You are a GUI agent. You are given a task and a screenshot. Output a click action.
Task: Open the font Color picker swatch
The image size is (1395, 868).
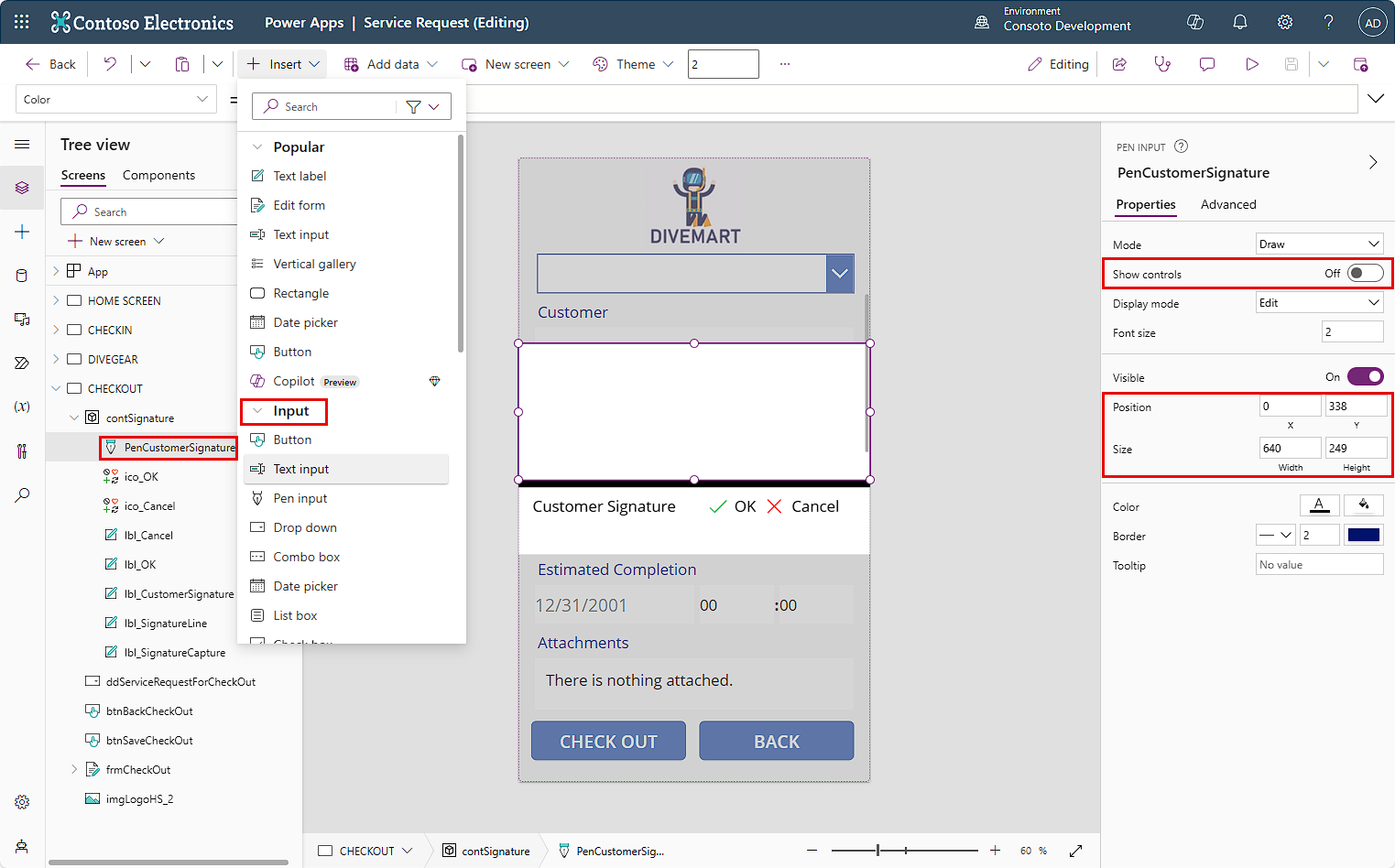[1320, 505]
